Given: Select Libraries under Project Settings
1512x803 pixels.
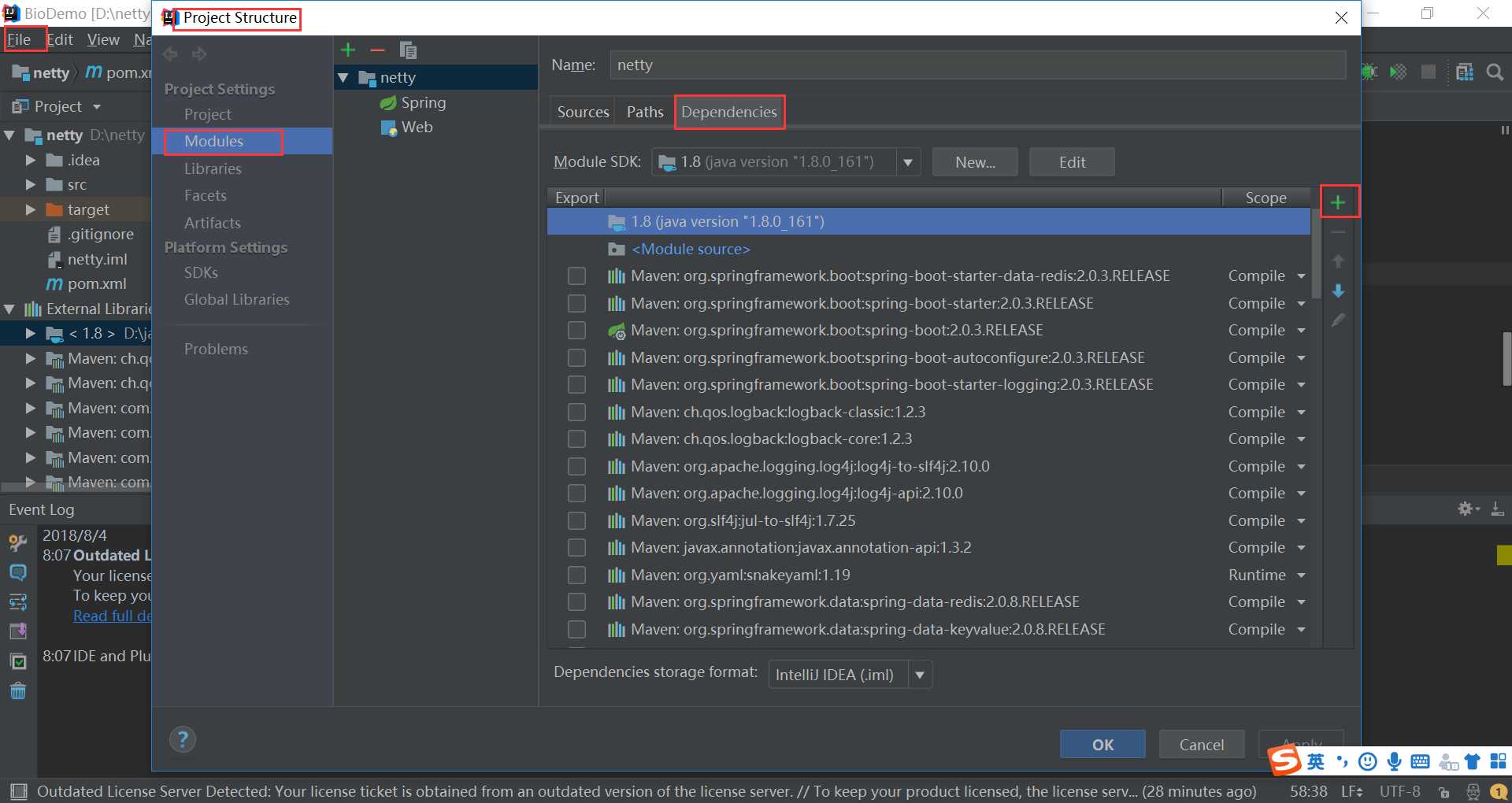Looking at the screenshot, I should coord(213,168).
